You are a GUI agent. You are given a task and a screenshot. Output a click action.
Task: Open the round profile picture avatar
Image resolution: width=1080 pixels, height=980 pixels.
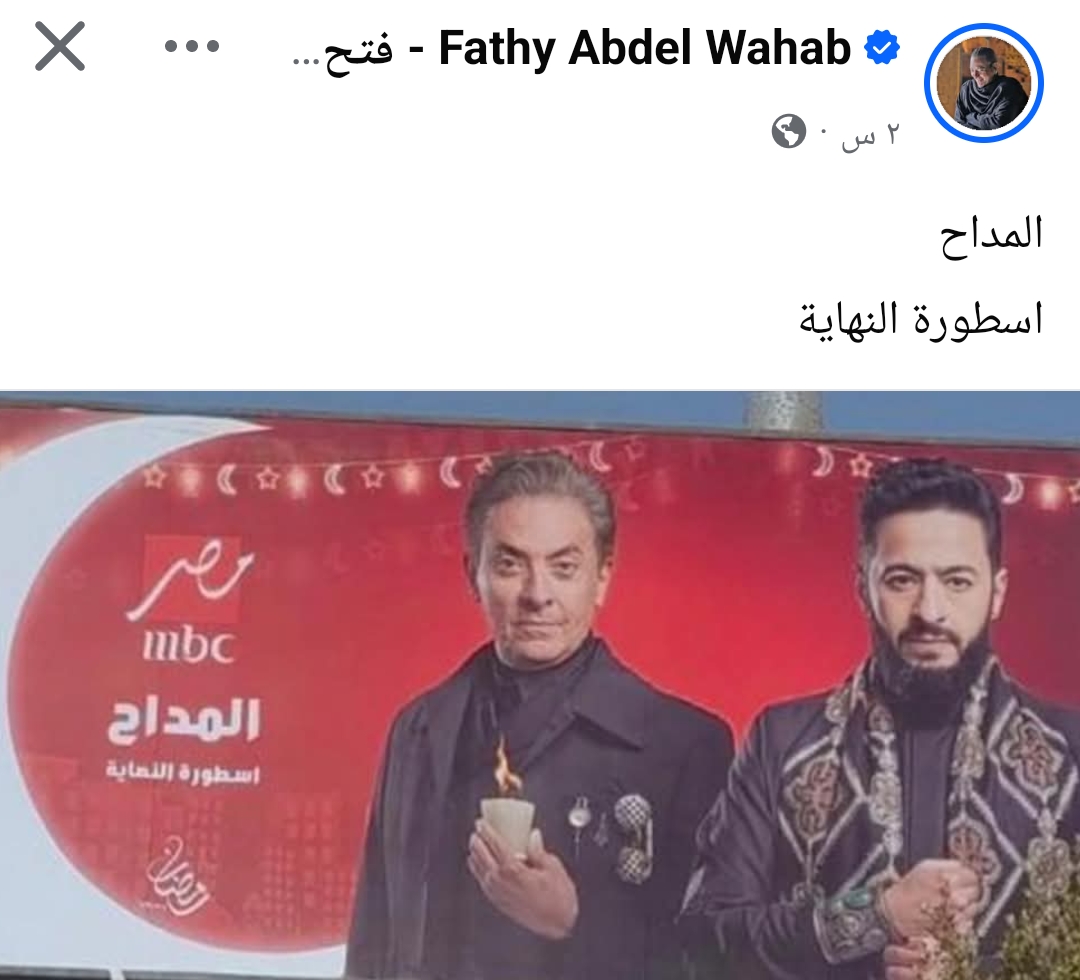click(x=984, y=83)
